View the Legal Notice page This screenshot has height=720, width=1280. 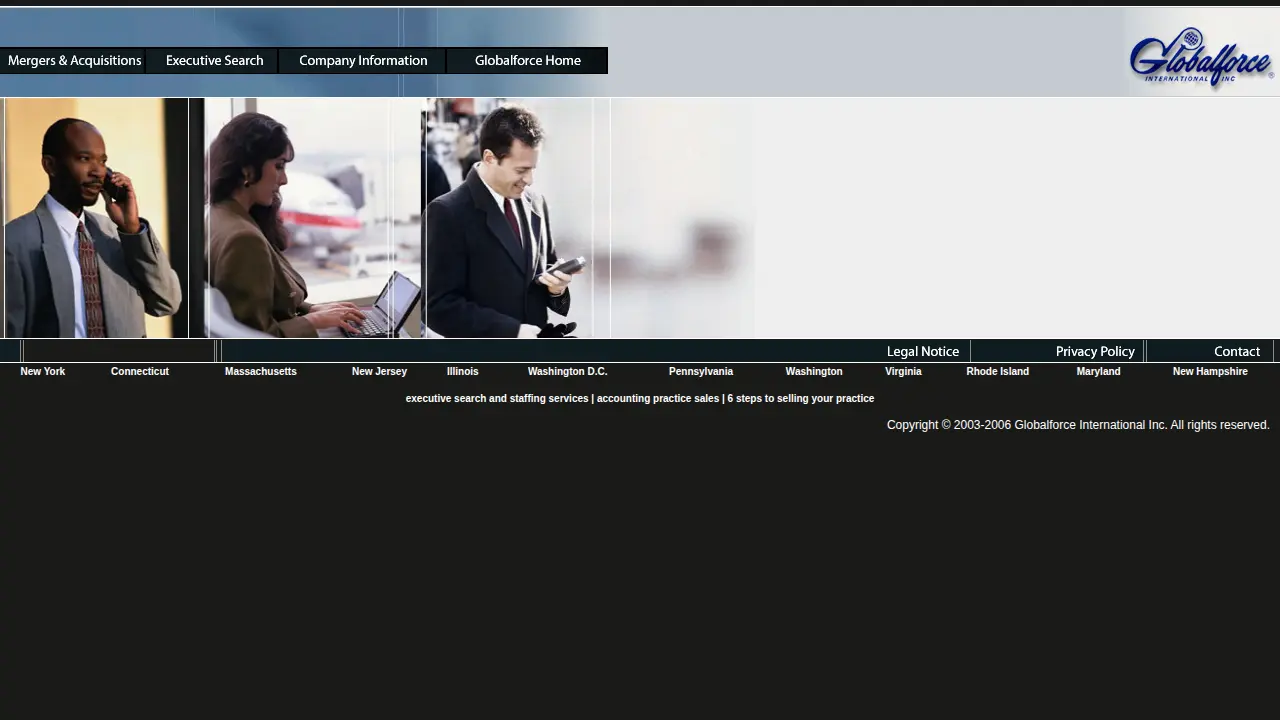point(923,351)
